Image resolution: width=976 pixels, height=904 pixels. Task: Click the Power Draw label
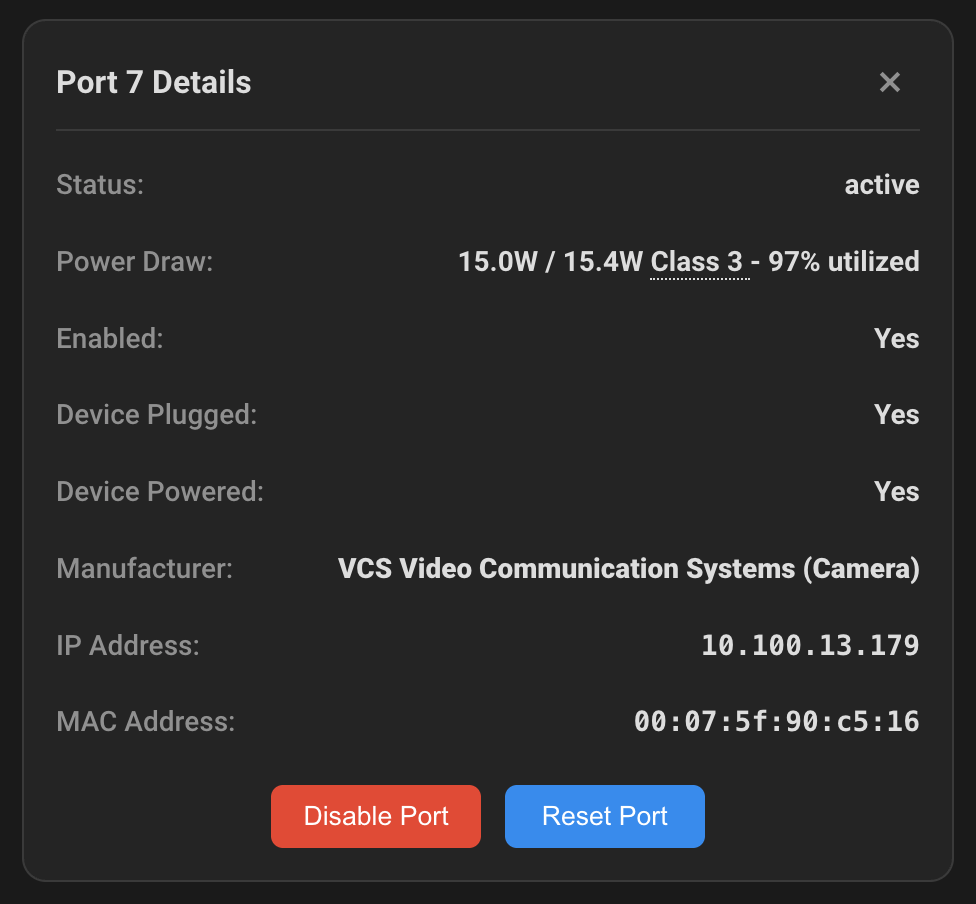(134, 261)
